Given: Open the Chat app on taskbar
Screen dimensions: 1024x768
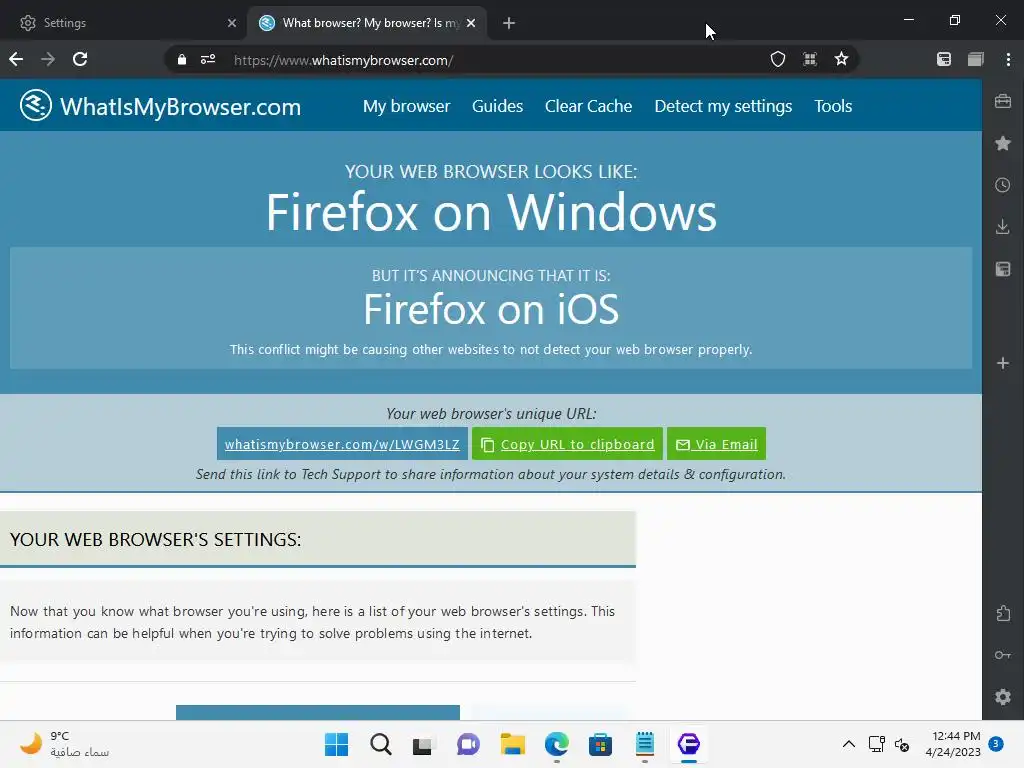Looking at the screenshot, I should [x=468, y=744].
